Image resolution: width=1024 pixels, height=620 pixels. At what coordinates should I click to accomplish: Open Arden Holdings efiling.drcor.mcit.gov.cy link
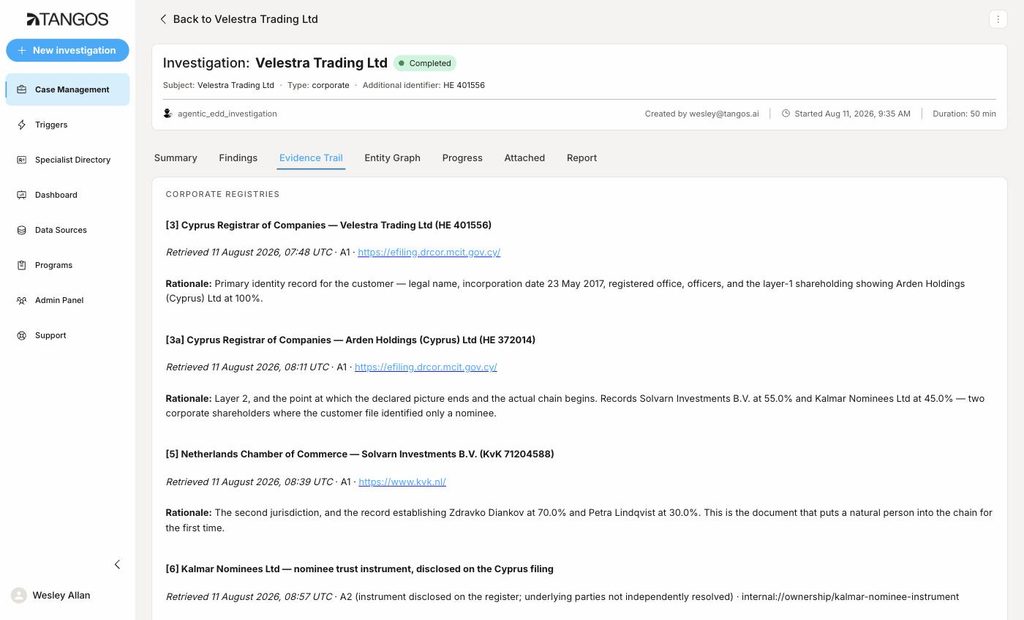[426, 367]
